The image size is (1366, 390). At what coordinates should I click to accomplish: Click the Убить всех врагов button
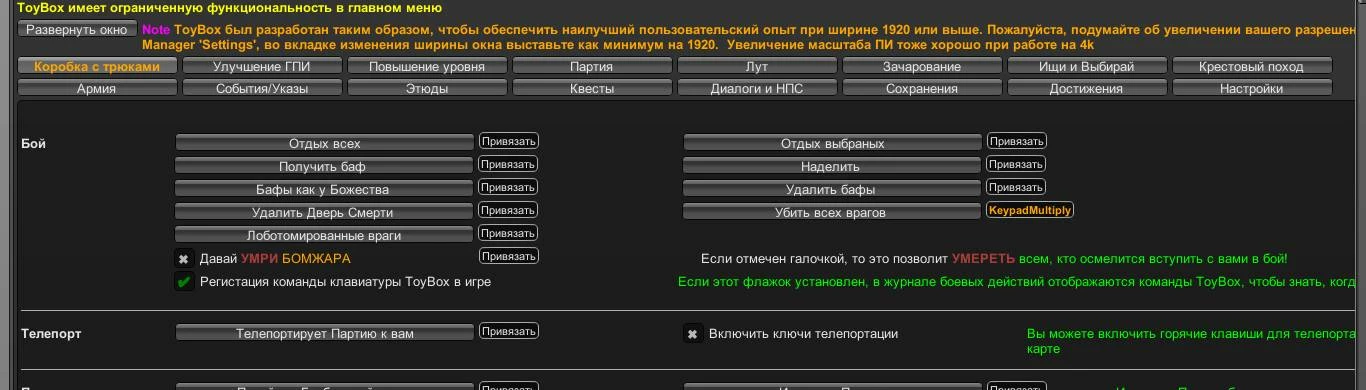832,212
